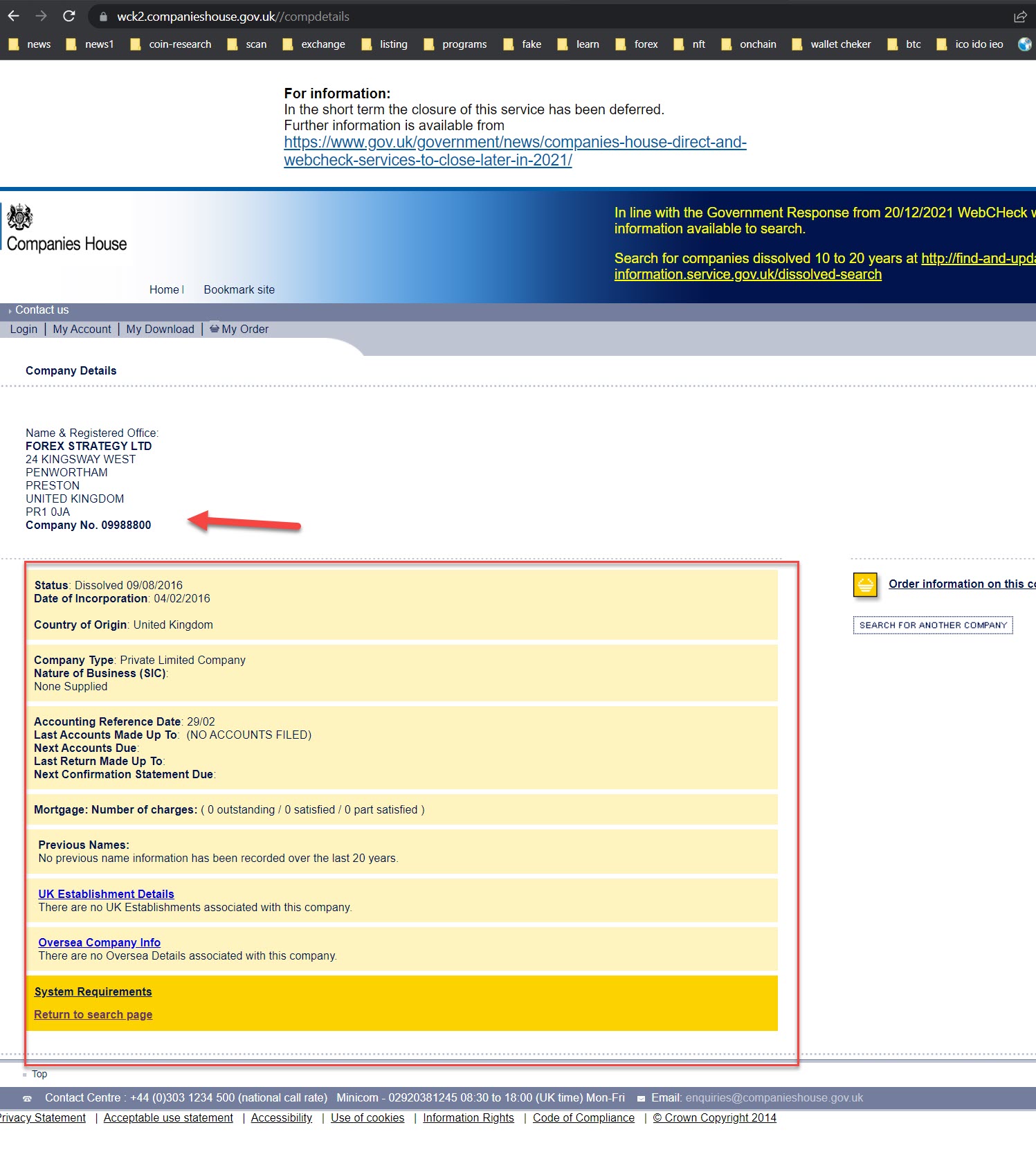Click the Mortgage number of charges line
The image size is (1036, 1150).
click(x=229, y=809)
